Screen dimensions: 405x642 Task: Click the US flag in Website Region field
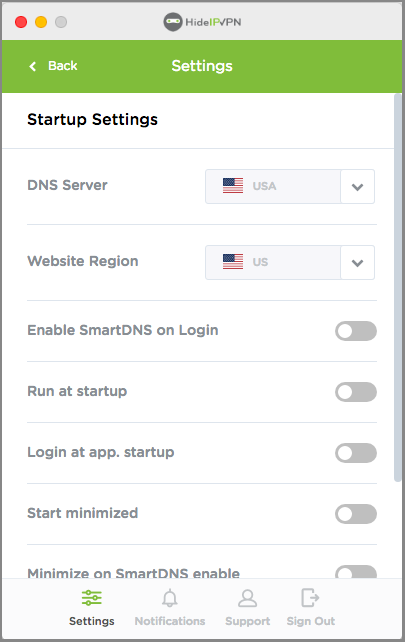tap(233, 262)
